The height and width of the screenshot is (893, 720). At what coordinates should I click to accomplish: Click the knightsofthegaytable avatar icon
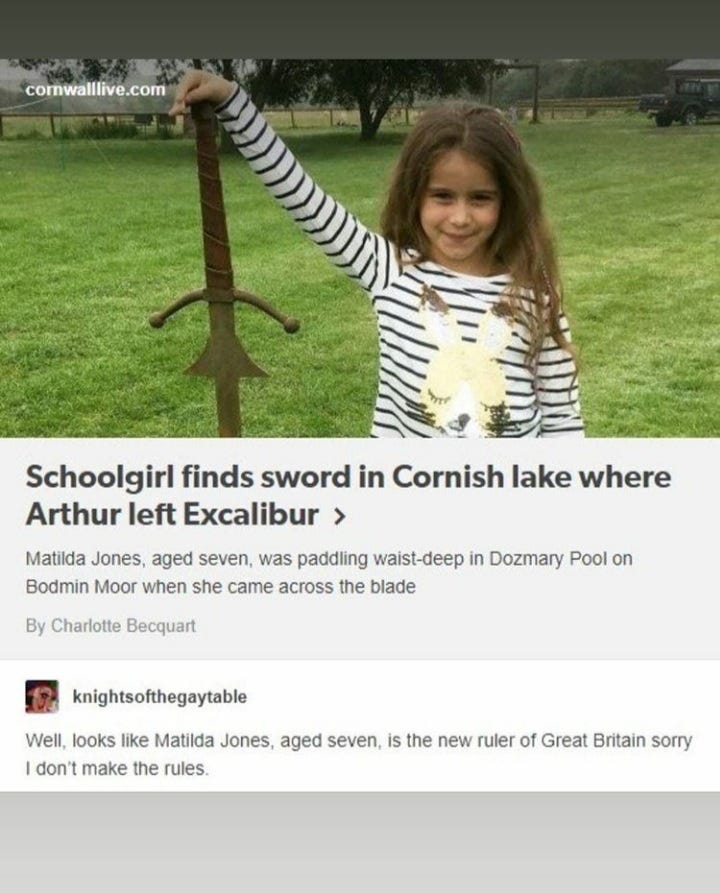42,696
